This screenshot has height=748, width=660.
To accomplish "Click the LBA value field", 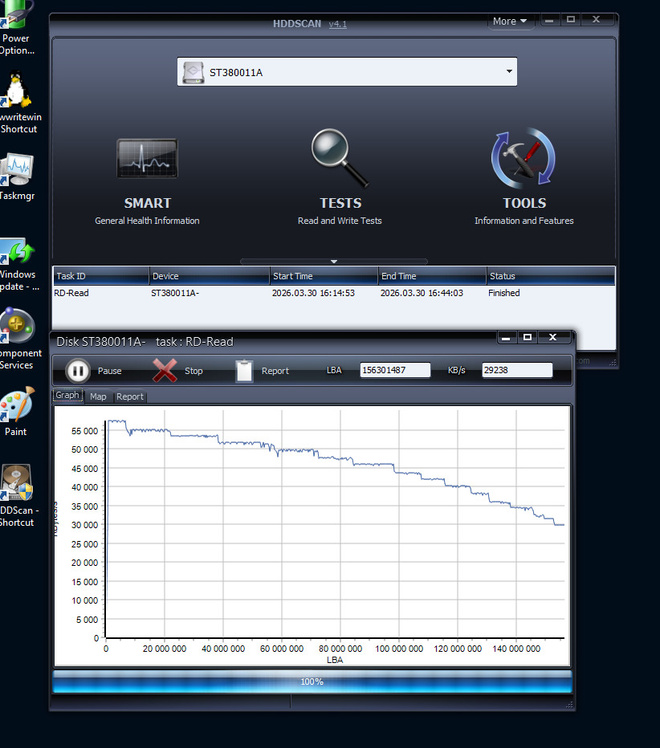I will pos(395,370).
